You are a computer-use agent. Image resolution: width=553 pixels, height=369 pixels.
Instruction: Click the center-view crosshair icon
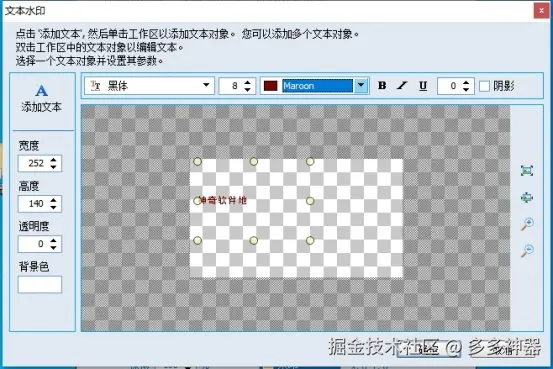527,198
